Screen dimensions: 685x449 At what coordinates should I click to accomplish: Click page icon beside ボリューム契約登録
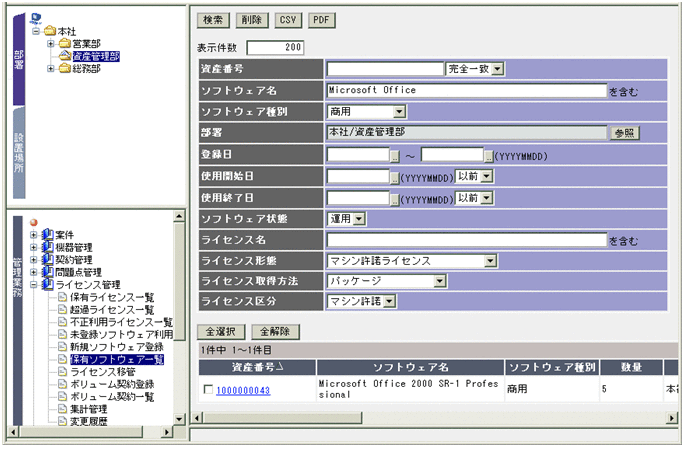62,384
